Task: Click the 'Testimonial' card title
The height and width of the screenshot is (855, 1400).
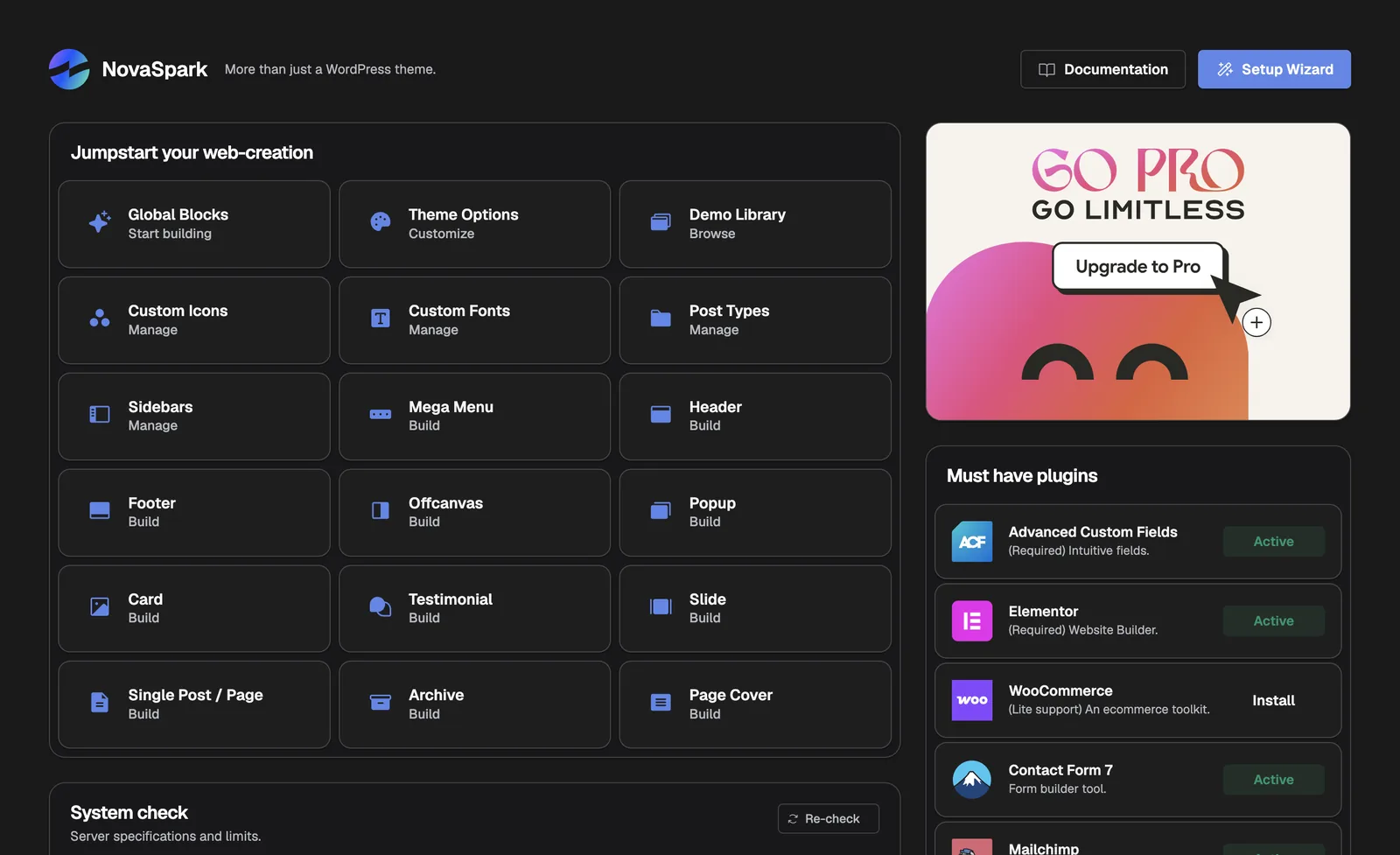Action: point(451,599)
